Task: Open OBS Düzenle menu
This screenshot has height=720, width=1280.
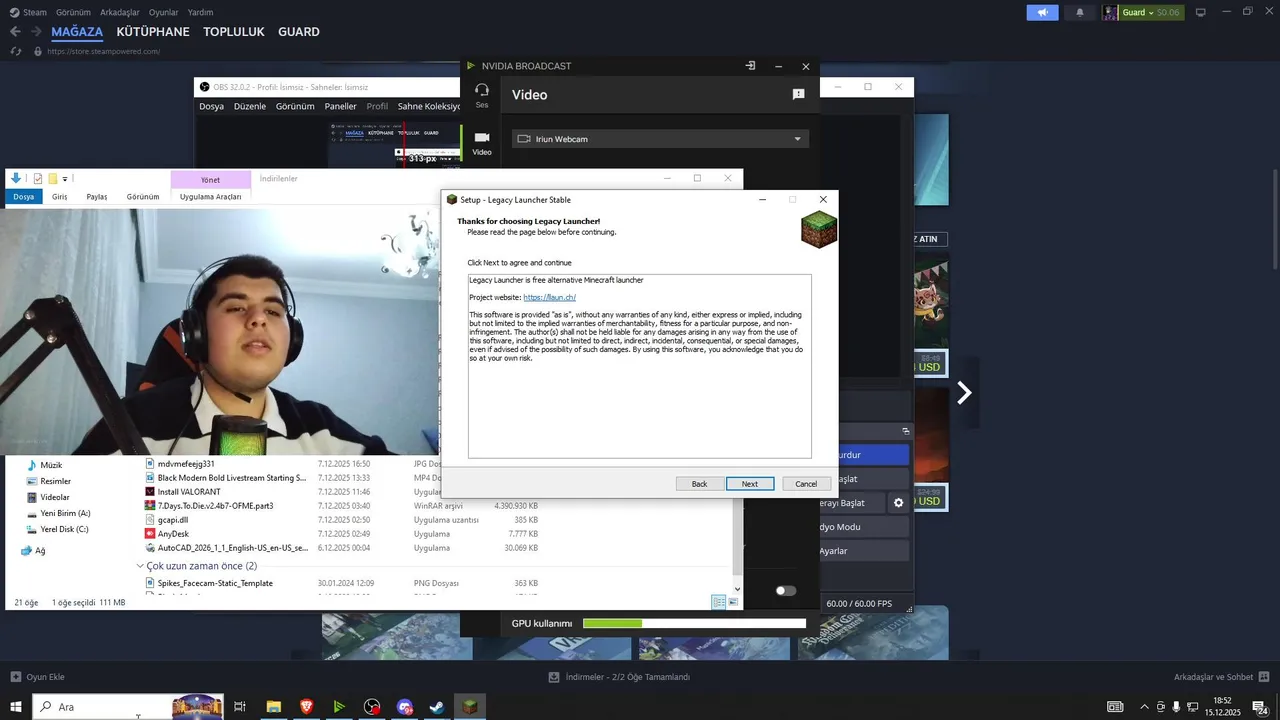Action: click(x=250, y=106)
